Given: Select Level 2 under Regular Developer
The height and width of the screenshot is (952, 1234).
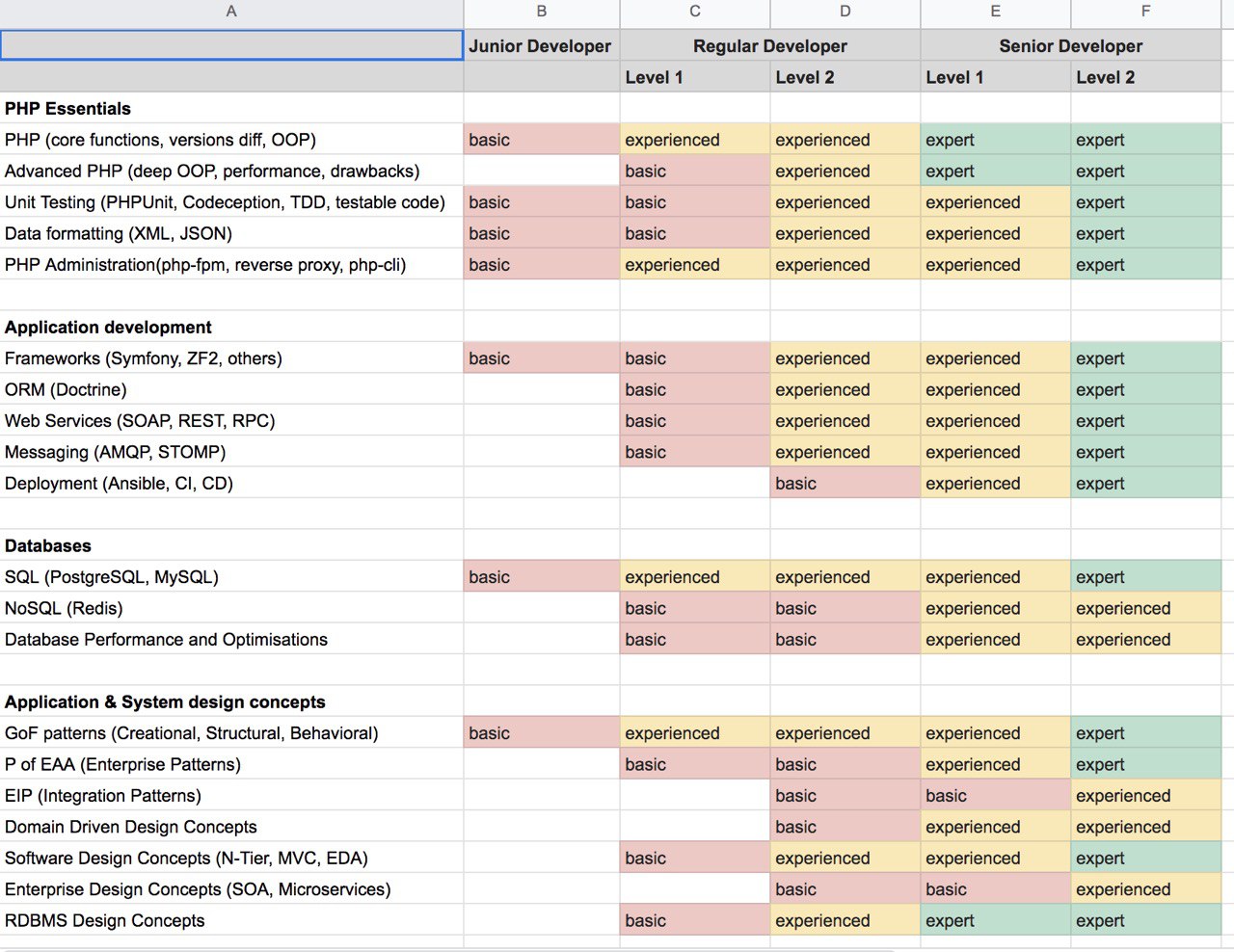Looking at the screenshot, I should click(x=845, y=77).
